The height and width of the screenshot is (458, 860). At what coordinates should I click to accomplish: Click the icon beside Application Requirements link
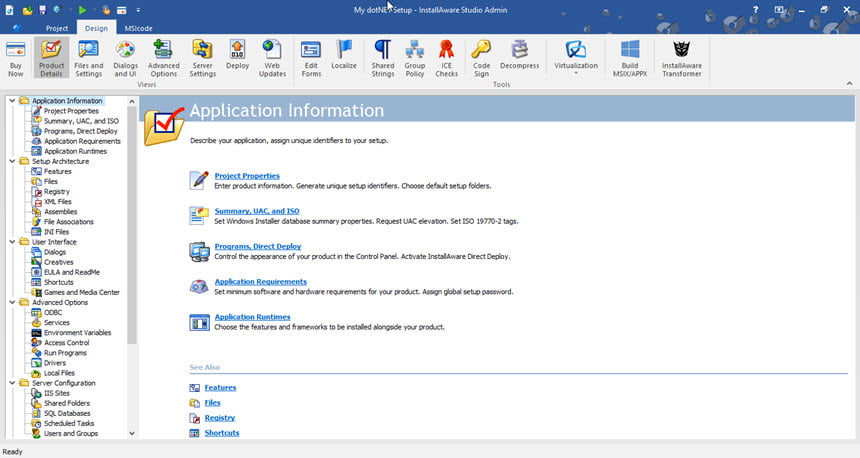[x=199, y=286]
